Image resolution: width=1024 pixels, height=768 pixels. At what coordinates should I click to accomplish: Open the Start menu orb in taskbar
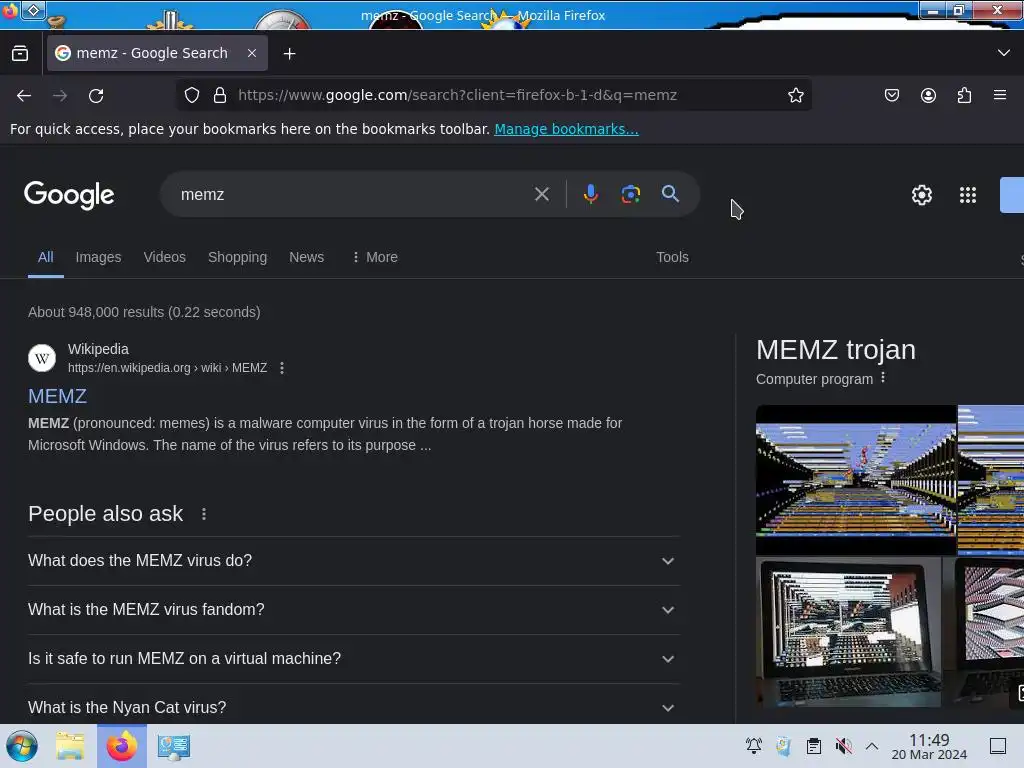[22, 746]
